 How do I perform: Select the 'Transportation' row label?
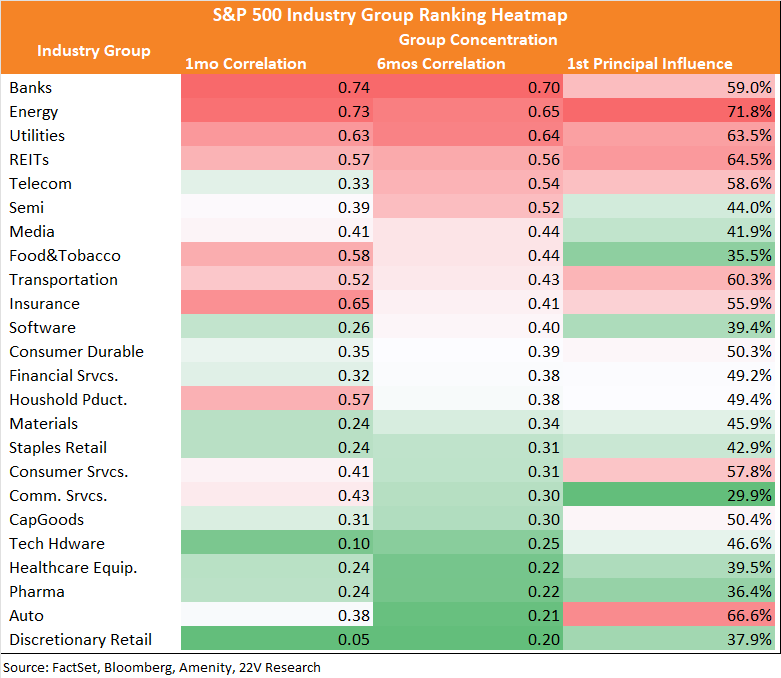pyautogui.click(x=63, y=280)
